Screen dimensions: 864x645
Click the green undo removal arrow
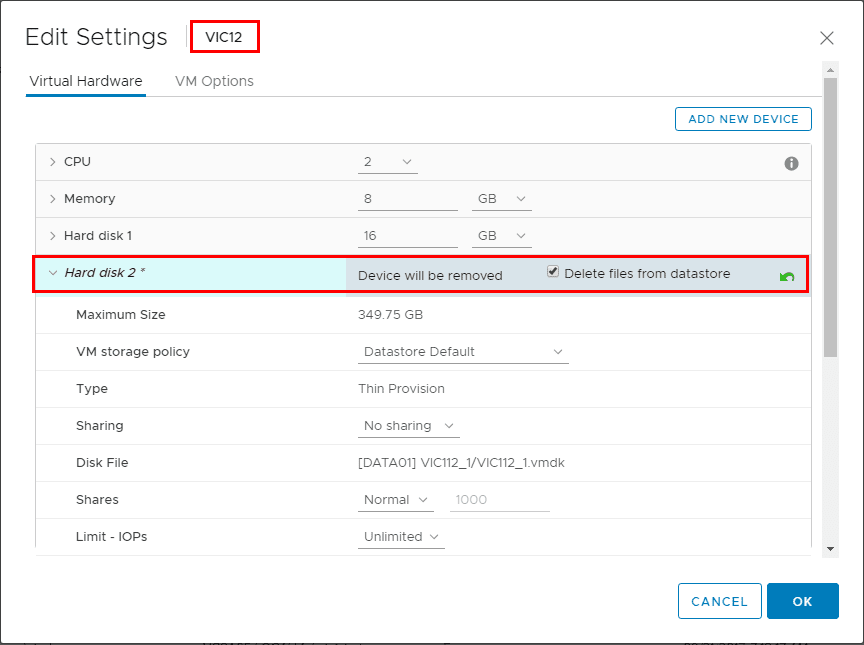tap(787, 277)
